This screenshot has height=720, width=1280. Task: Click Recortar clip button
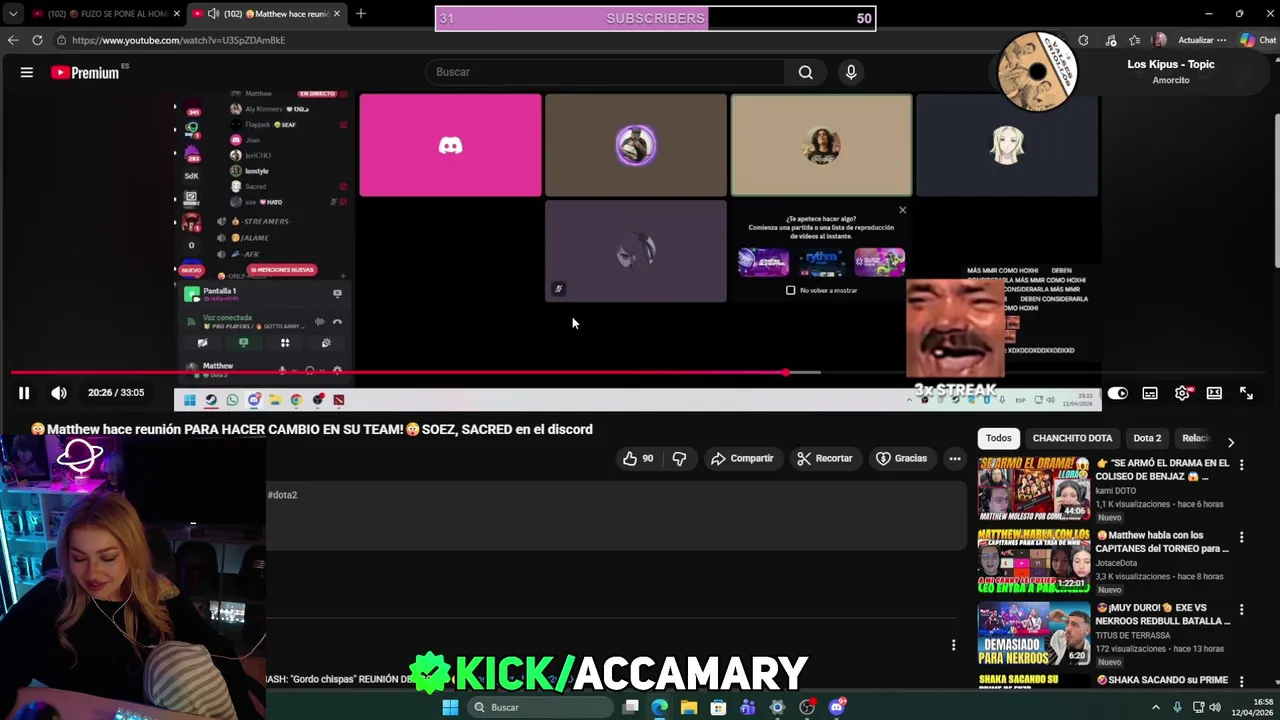[825, 458]
